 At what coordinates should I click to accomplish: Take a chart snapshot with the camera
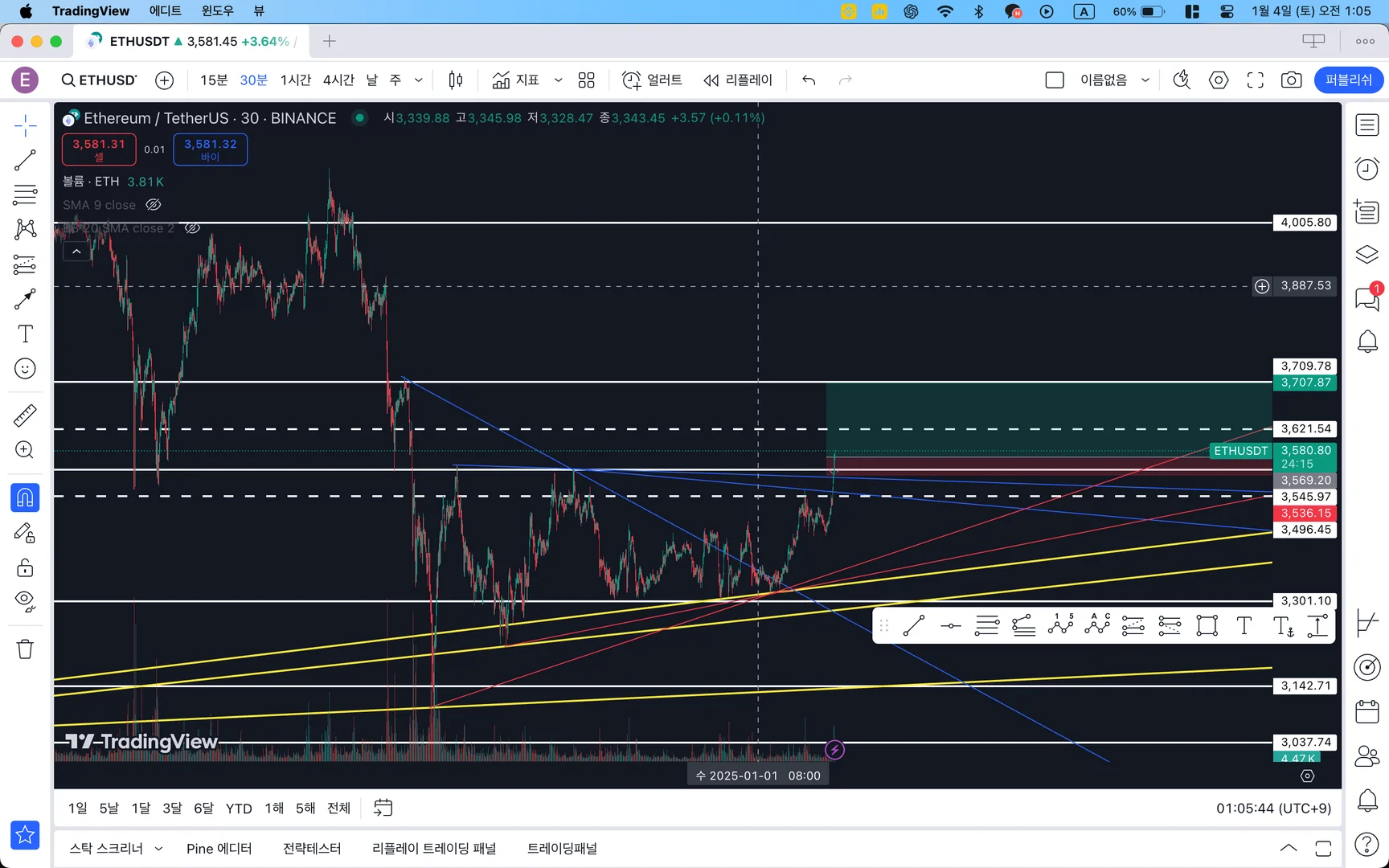point(1291,80)
